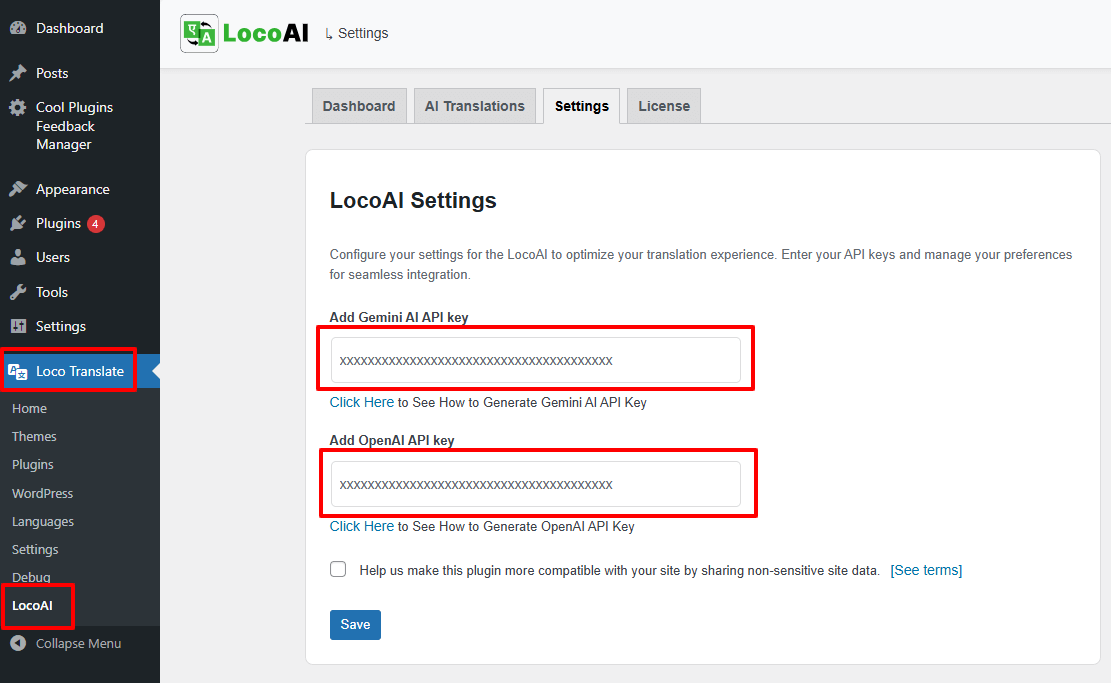Image resolution: width=1111 pixels, height=683 pixels.
Task: Click the LocoAI logo in header
Action: (x=244, y=33)
